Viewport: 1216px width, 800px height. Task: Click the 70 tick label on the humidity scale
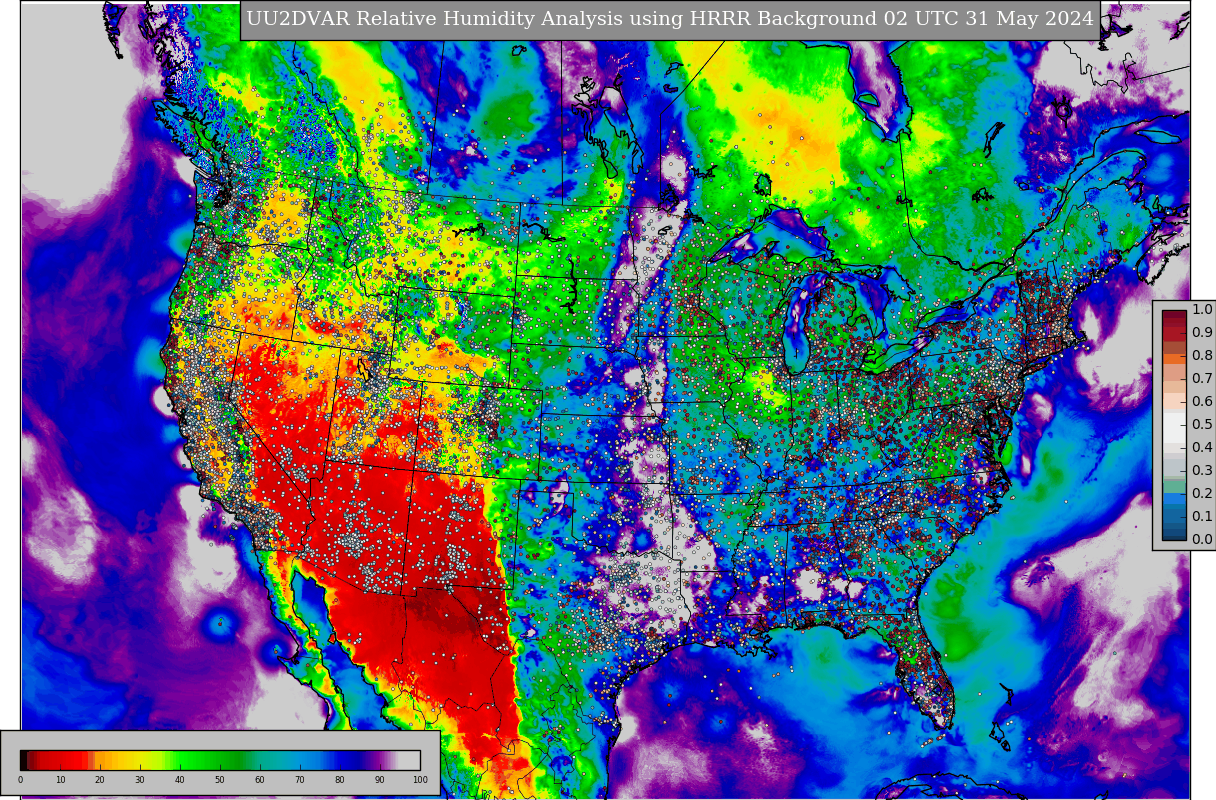[x=300, y=780]
